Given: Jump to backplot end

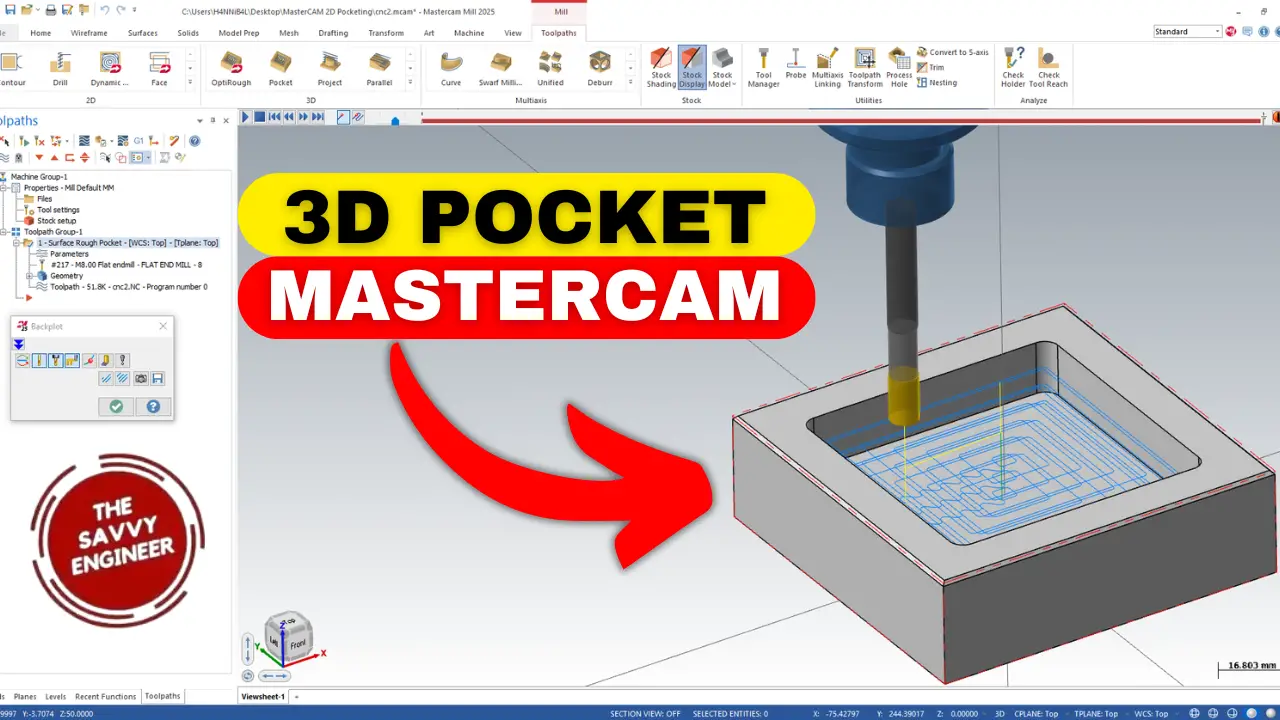Looking at the screenshot, I should [x=318, y=117].
